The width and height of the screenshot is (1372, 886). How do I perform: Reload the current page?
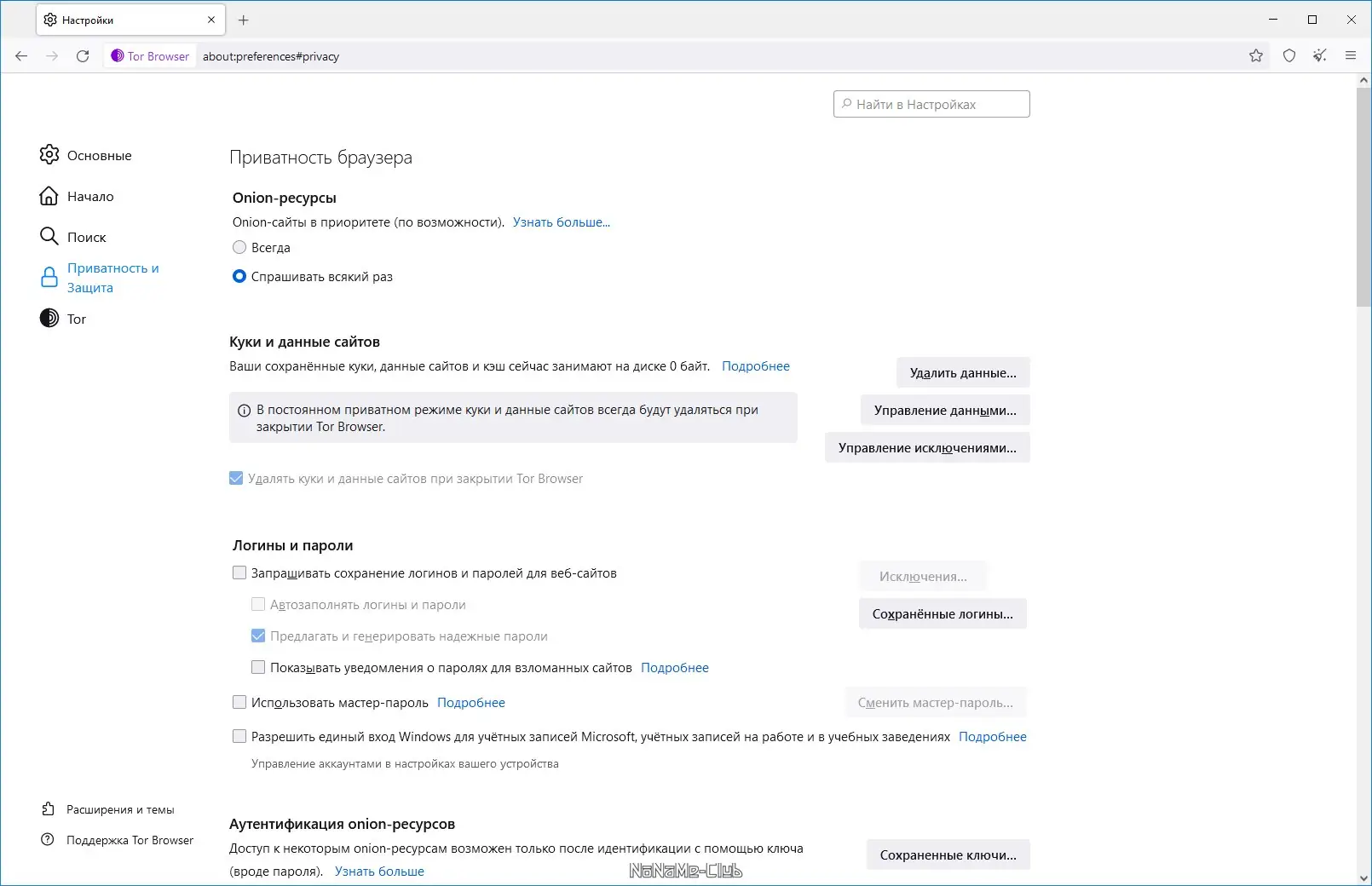tap(83, 56)
